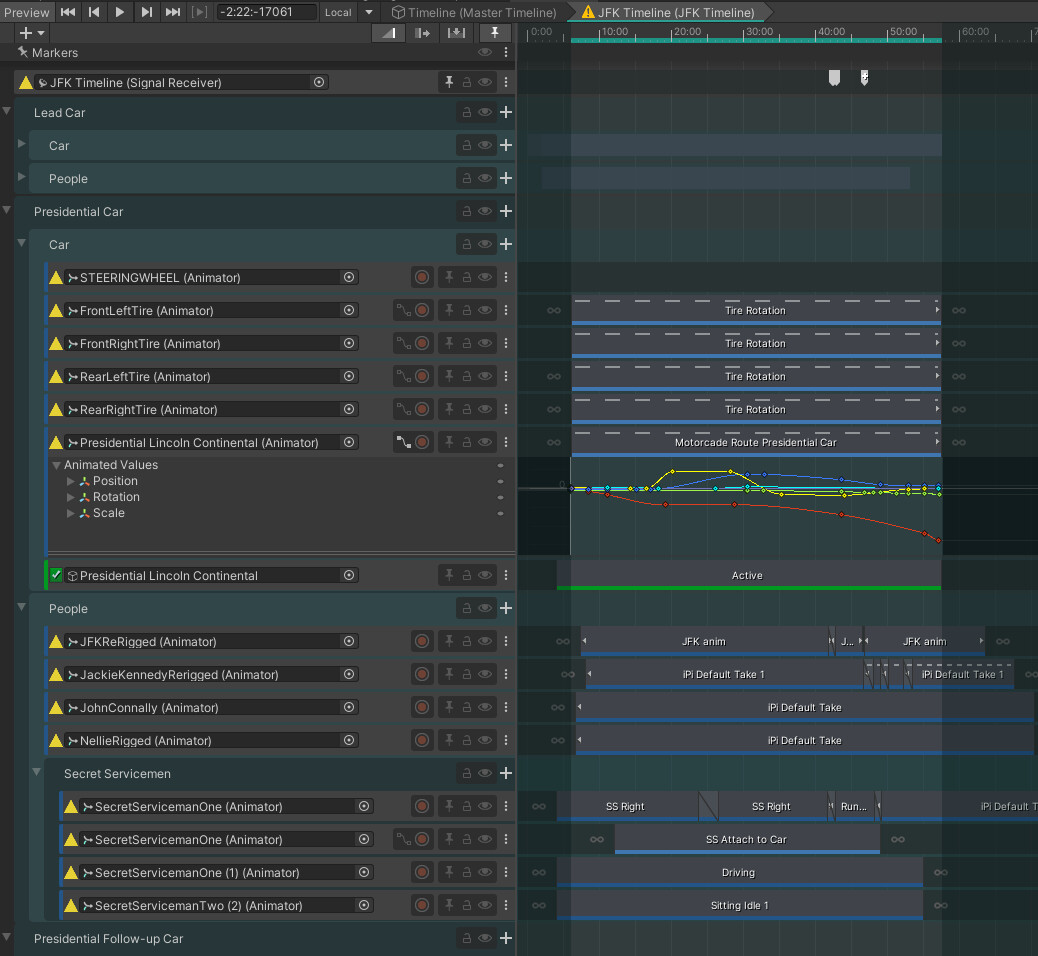Expand the People group under Lead Car
The width and height of the screenshot is (1038, 956).
point(21,176)
